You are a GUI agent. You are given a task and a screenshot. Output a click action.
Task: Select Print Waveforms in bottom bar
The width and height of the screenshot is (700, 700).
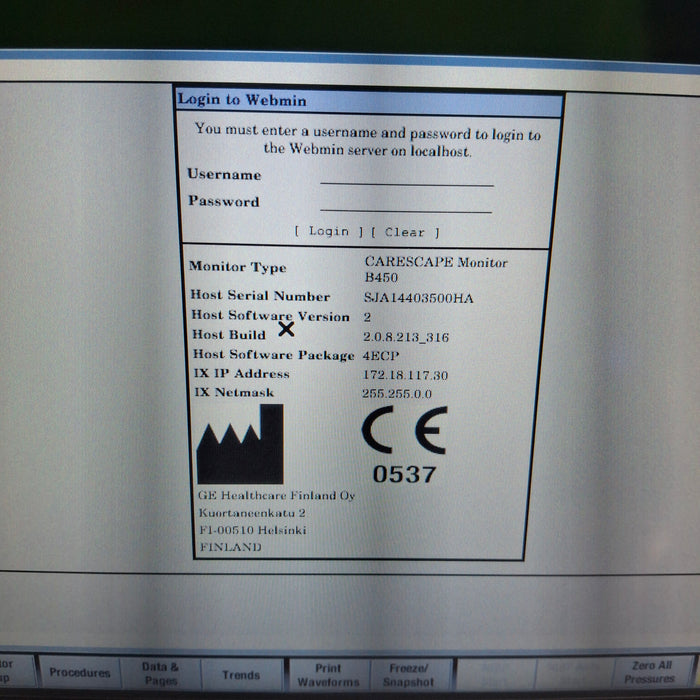point(329,675)
